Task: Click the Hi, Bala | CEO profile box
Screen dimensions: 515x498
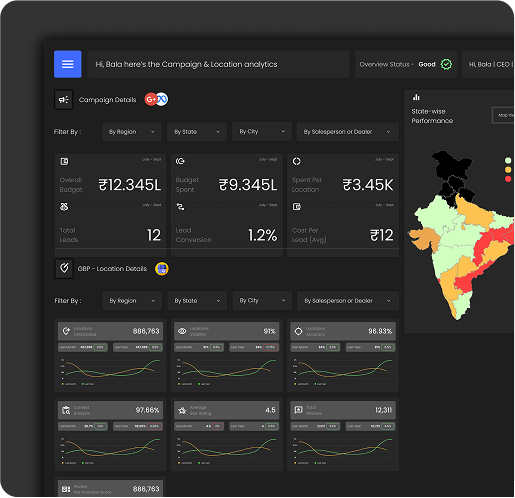Action: point(488,64)
